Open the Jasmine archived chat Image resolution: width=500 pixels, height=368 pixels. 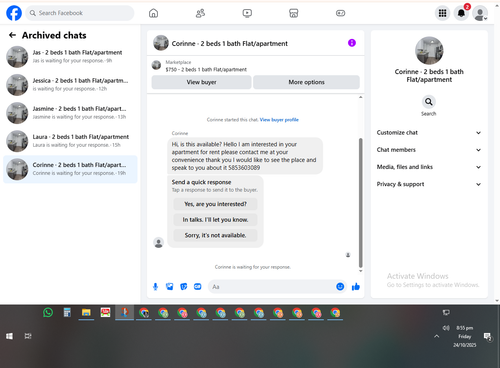pyautogui.click(x=70, y=113)
